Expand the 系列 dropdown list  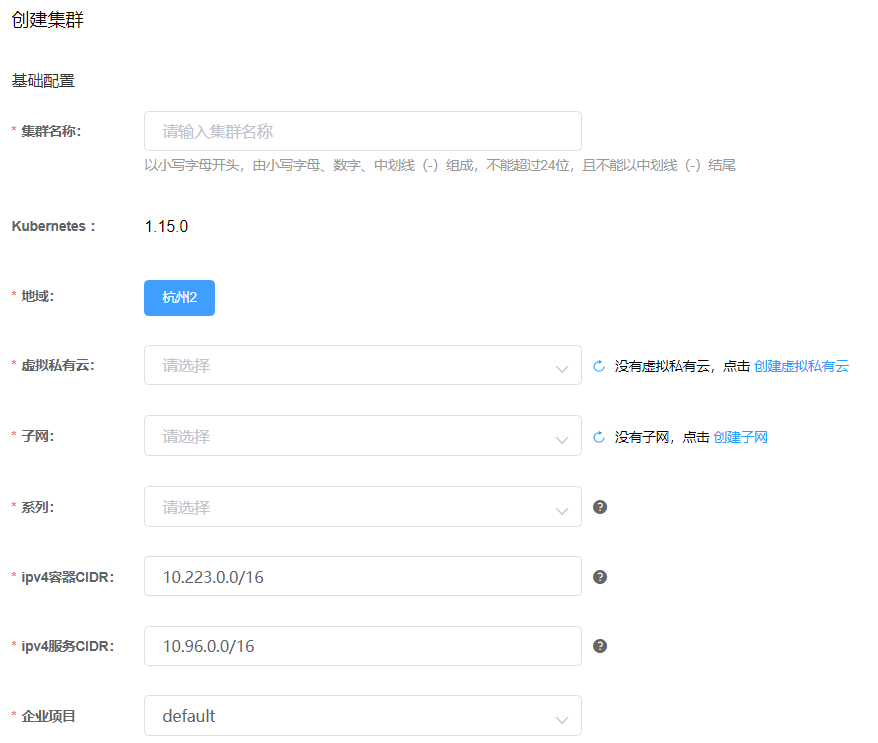[362, 507]
